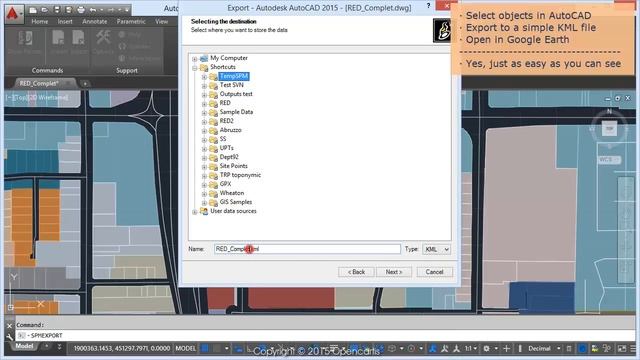Image resolution: width=640 pixels, height=360 pixels.
Task: Click the status bar customization menu icon
Action: [633, 349]
